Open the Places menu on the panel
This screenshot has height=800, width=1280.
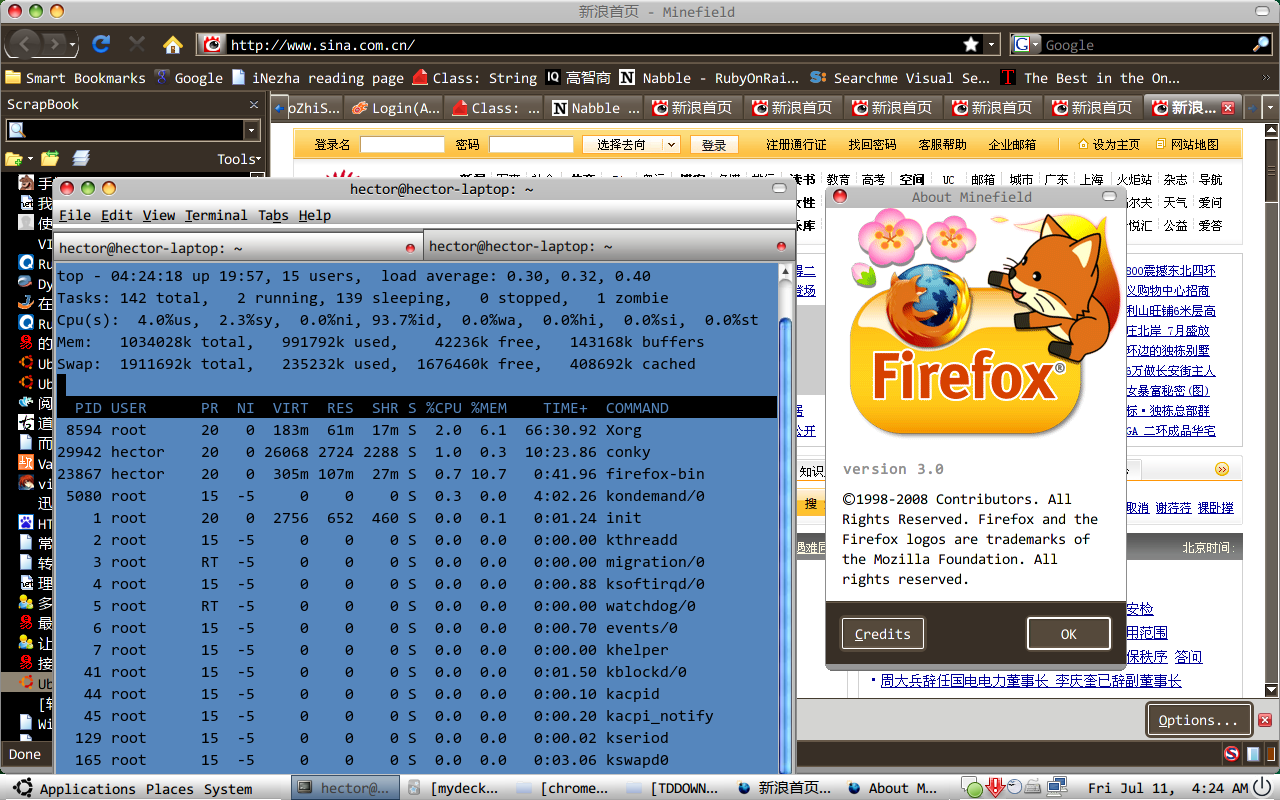tap(170, 788)
